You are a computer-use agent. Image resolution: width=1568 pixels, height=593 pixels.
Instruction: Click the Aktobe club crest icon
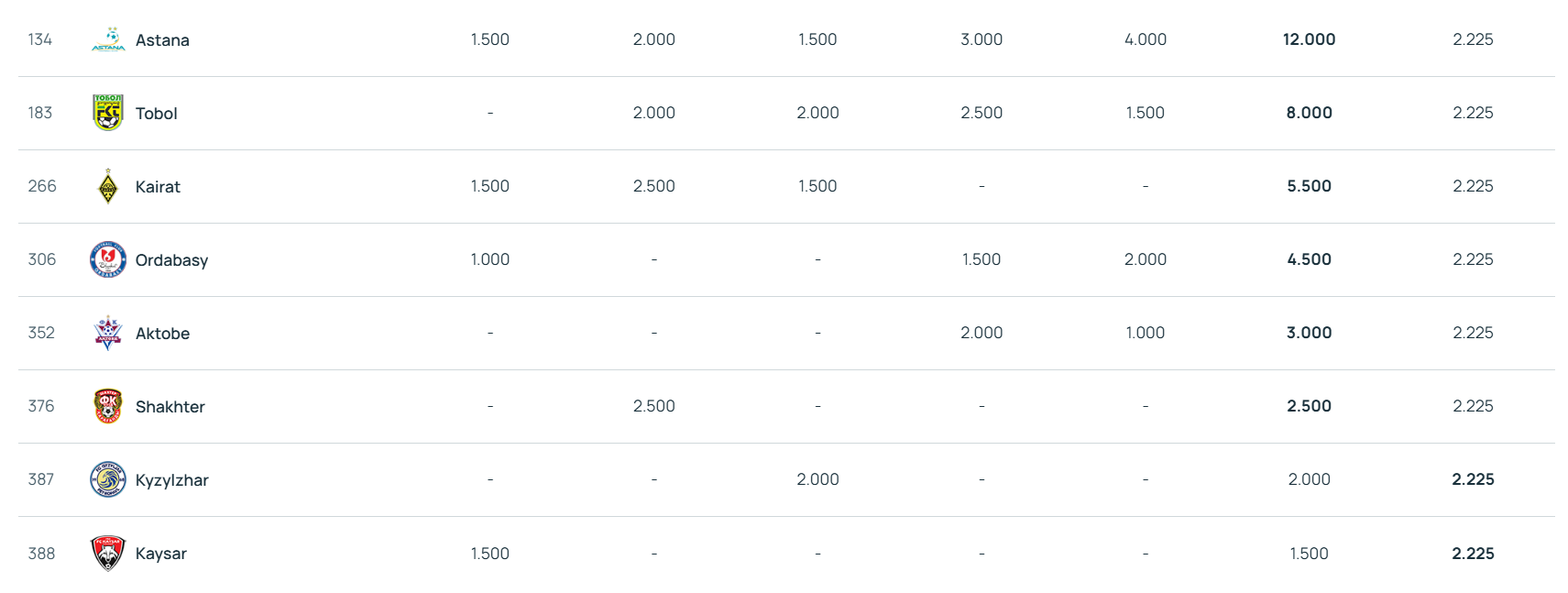[x=108, y=333]
